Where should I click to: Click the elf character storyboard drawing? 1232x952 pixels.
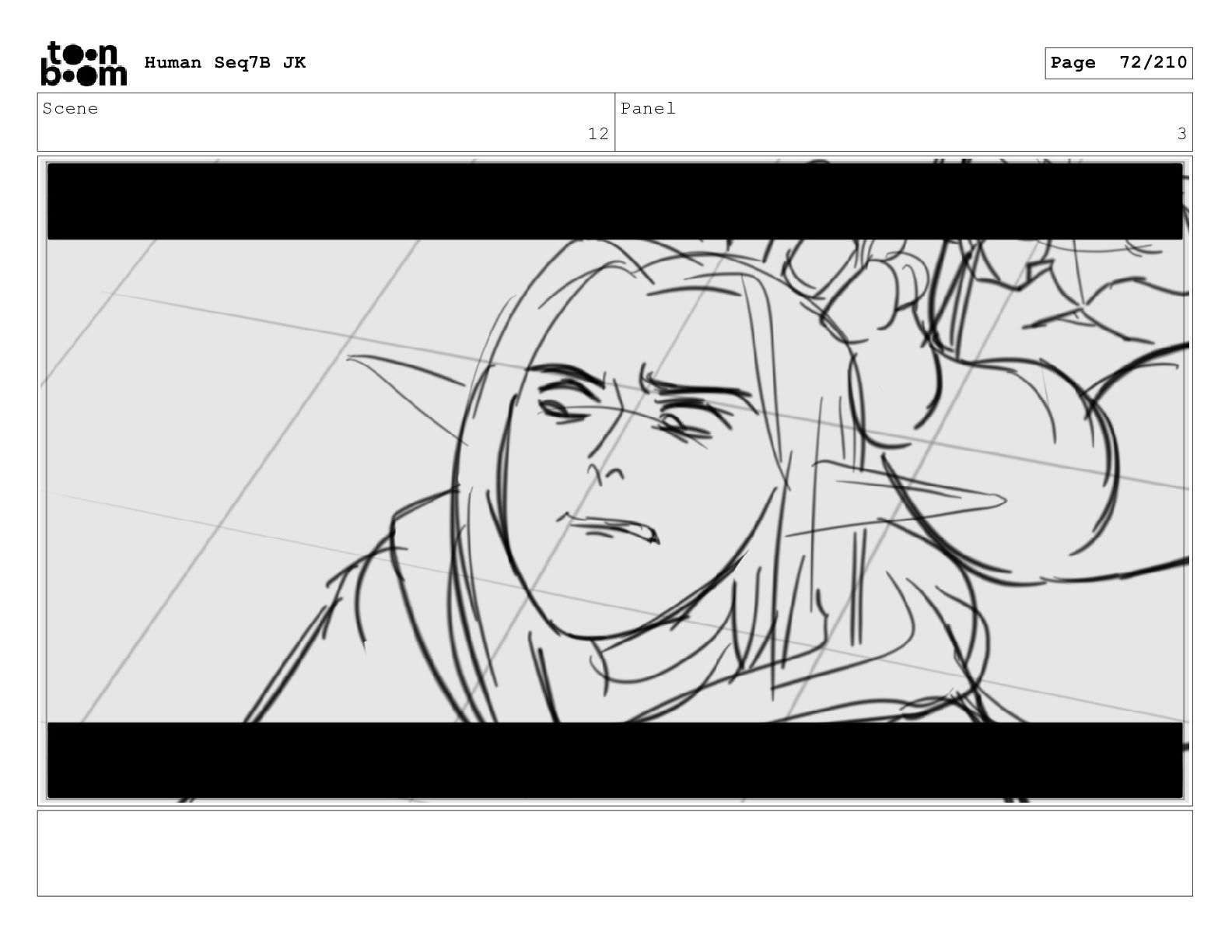[614, 481]
